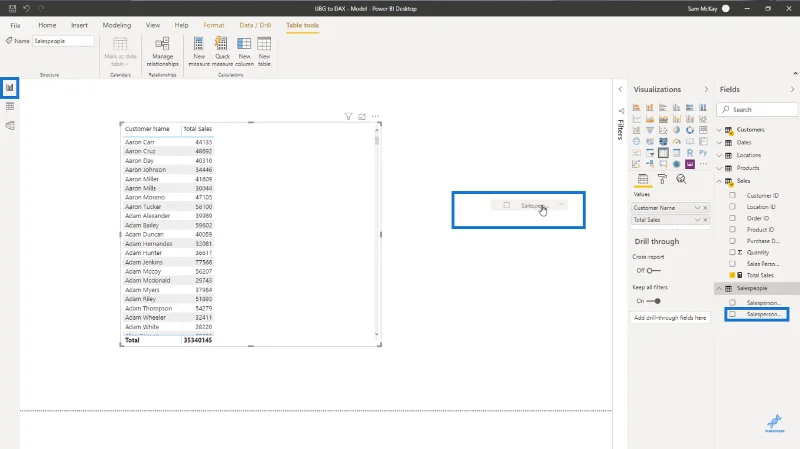Click New measure in ribbon
800x449 pixels.
pos(199,52)
